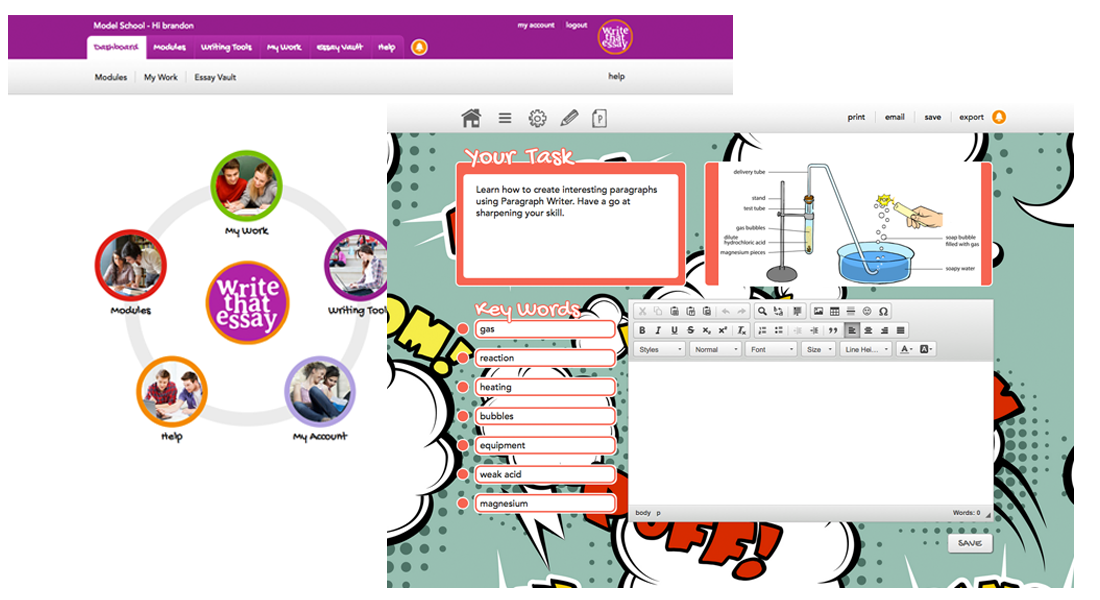This screenshot has height=600, width=1100.
Task: Click the logout link
Action: tap(577, 25)
